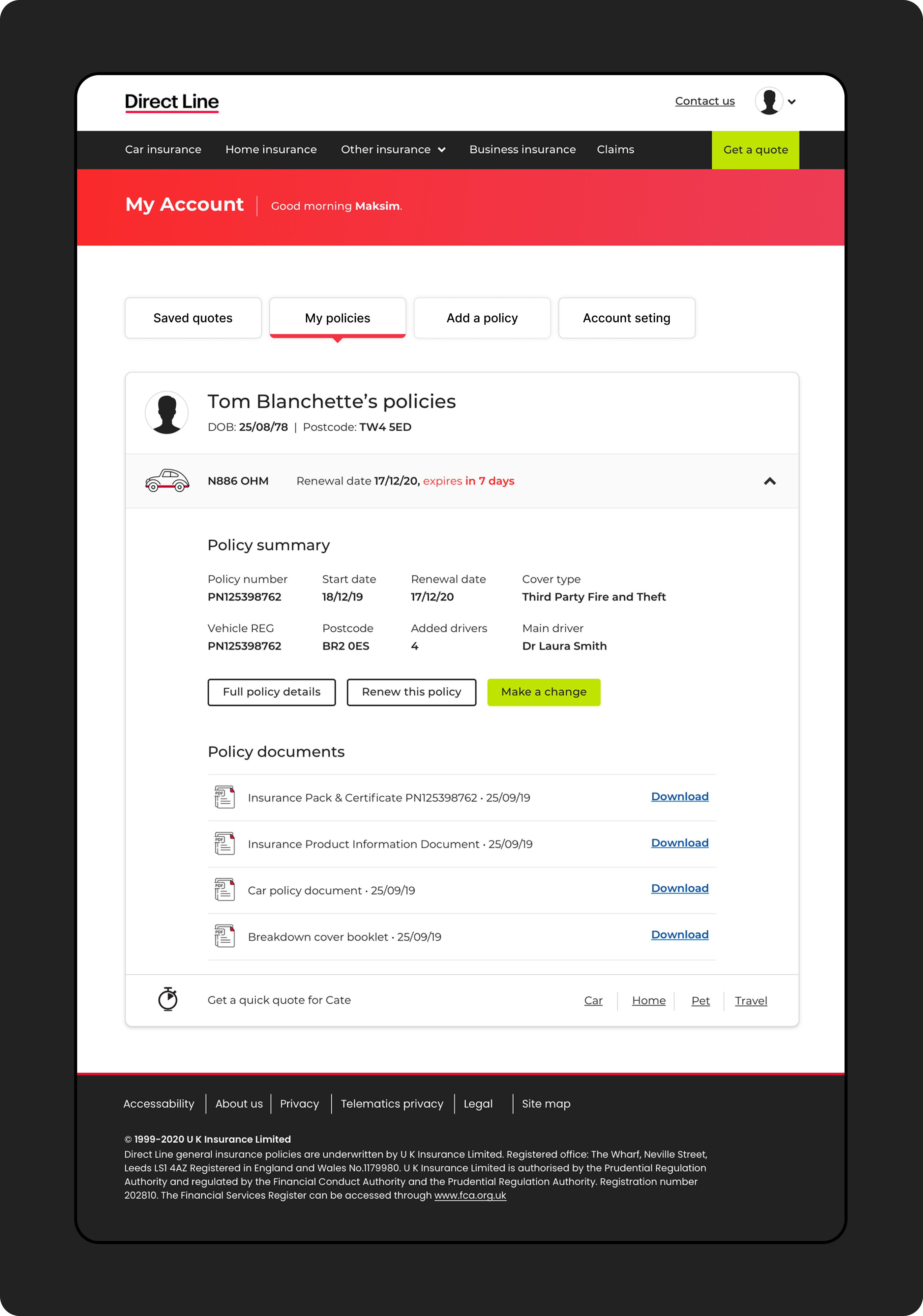Image resolution: width=923 pixels, height=1316 pixels.
Task: Download the Breakdown cover booklet
Action: (x=679, y=934)
